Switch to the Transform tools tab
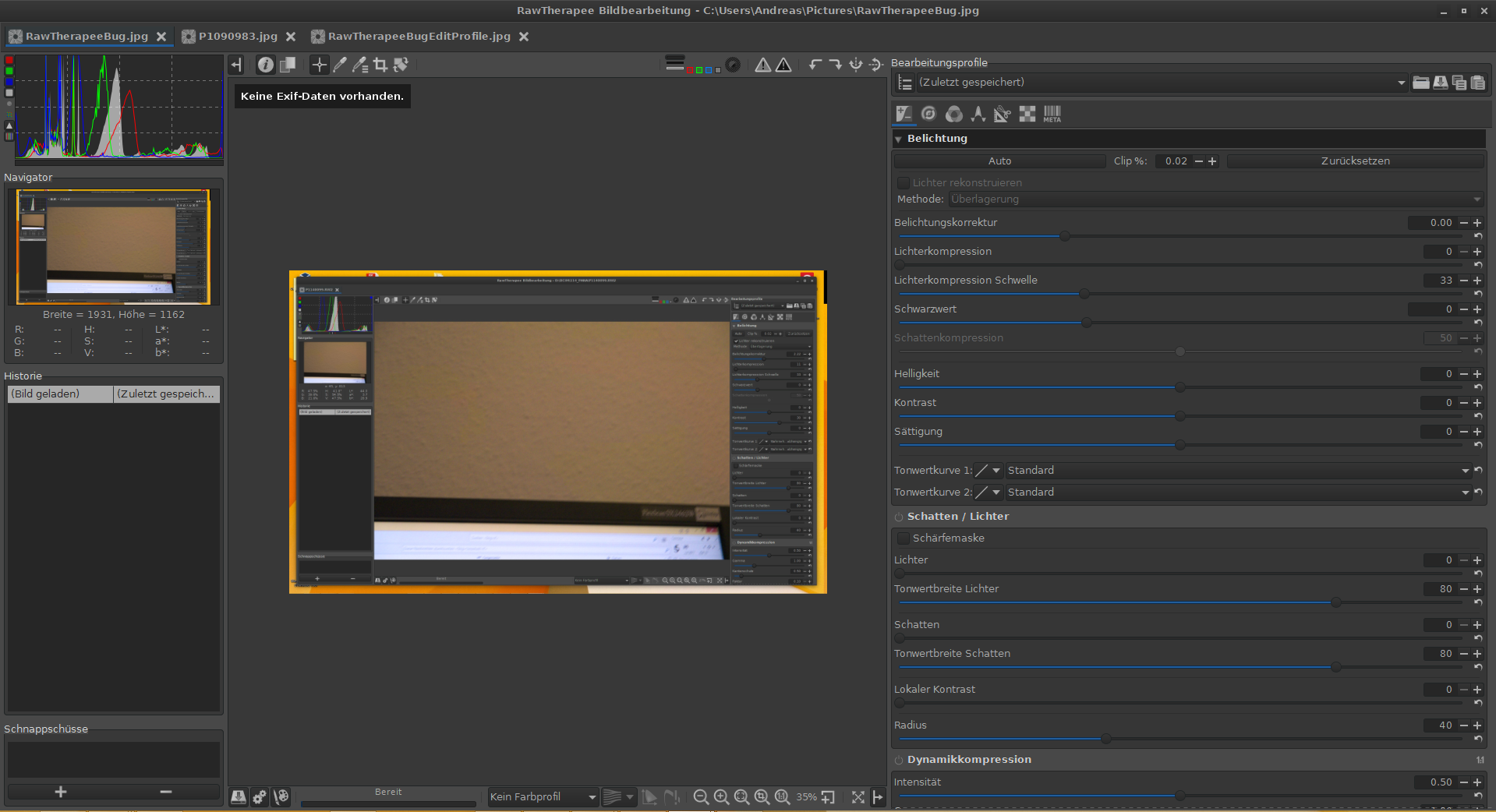This screenshot has width=1496, height=812. point(1003,114)
